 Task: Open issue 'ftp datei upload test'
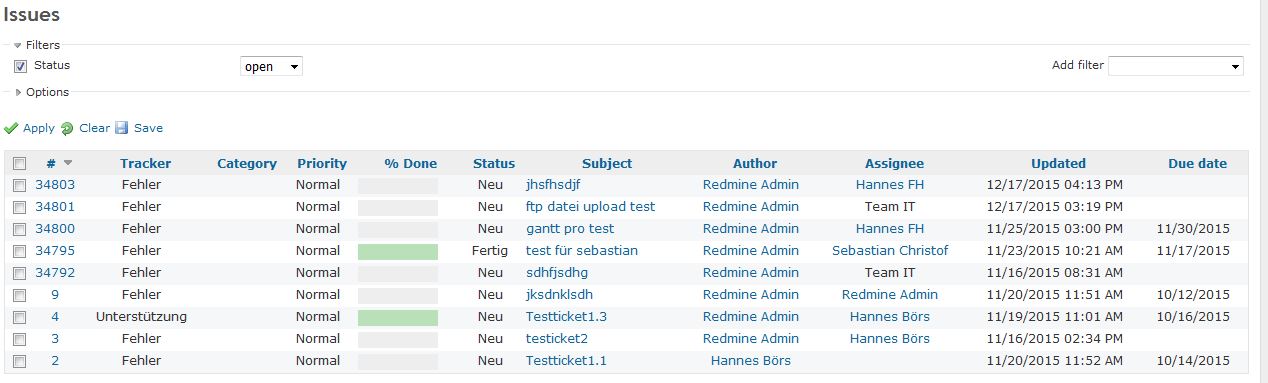tap(590, 207)
